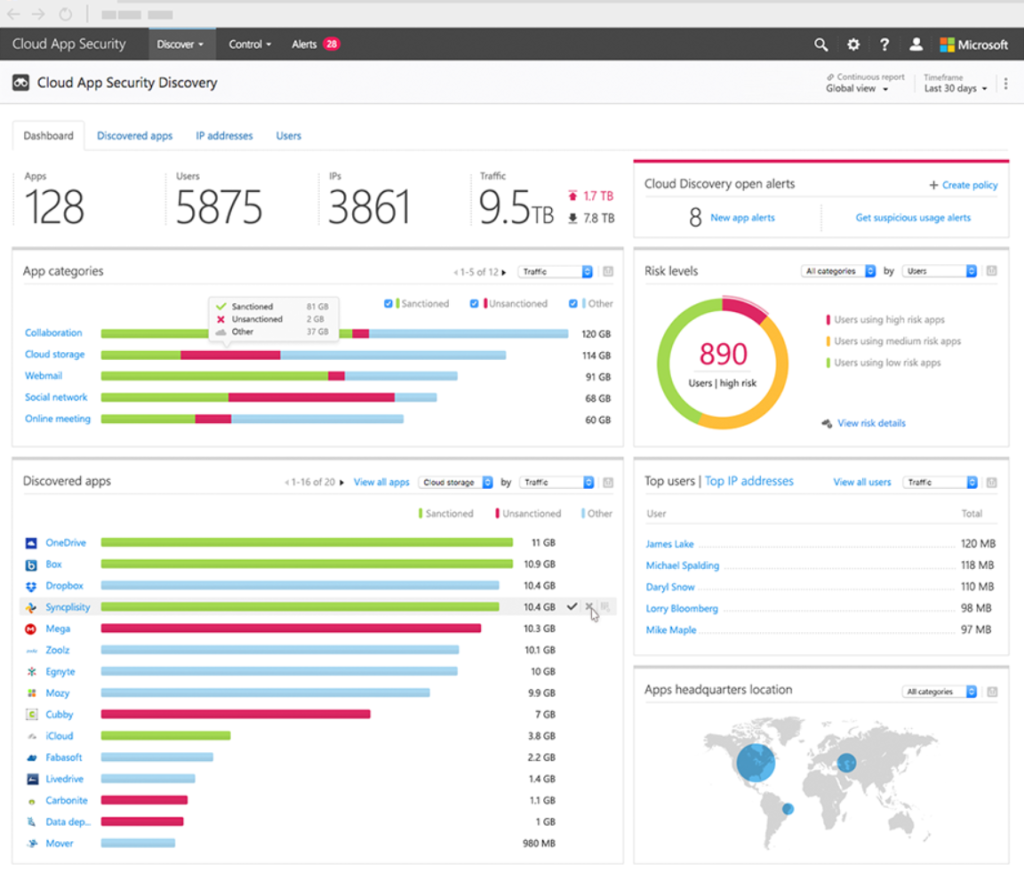
Task: Open the All categories dropdown in Risk levels
Action: click(839, 271)
